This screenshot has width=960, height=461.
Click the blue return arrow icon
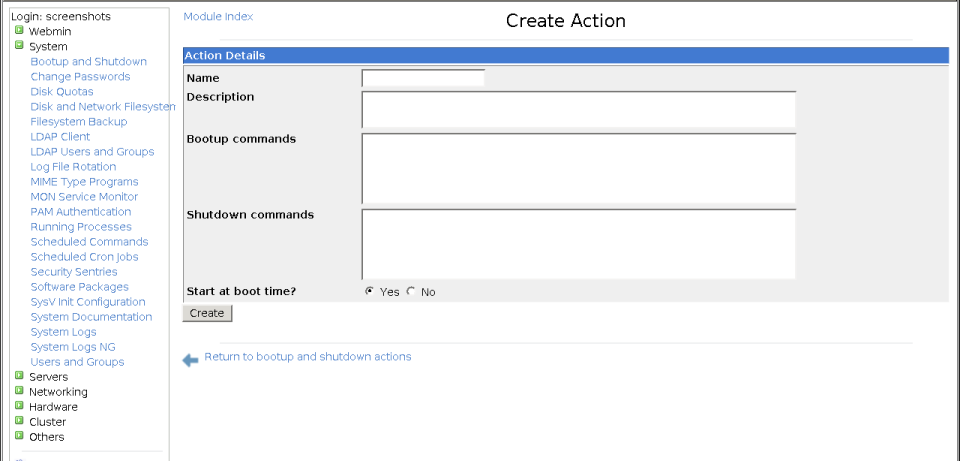[x=190, y=361]
